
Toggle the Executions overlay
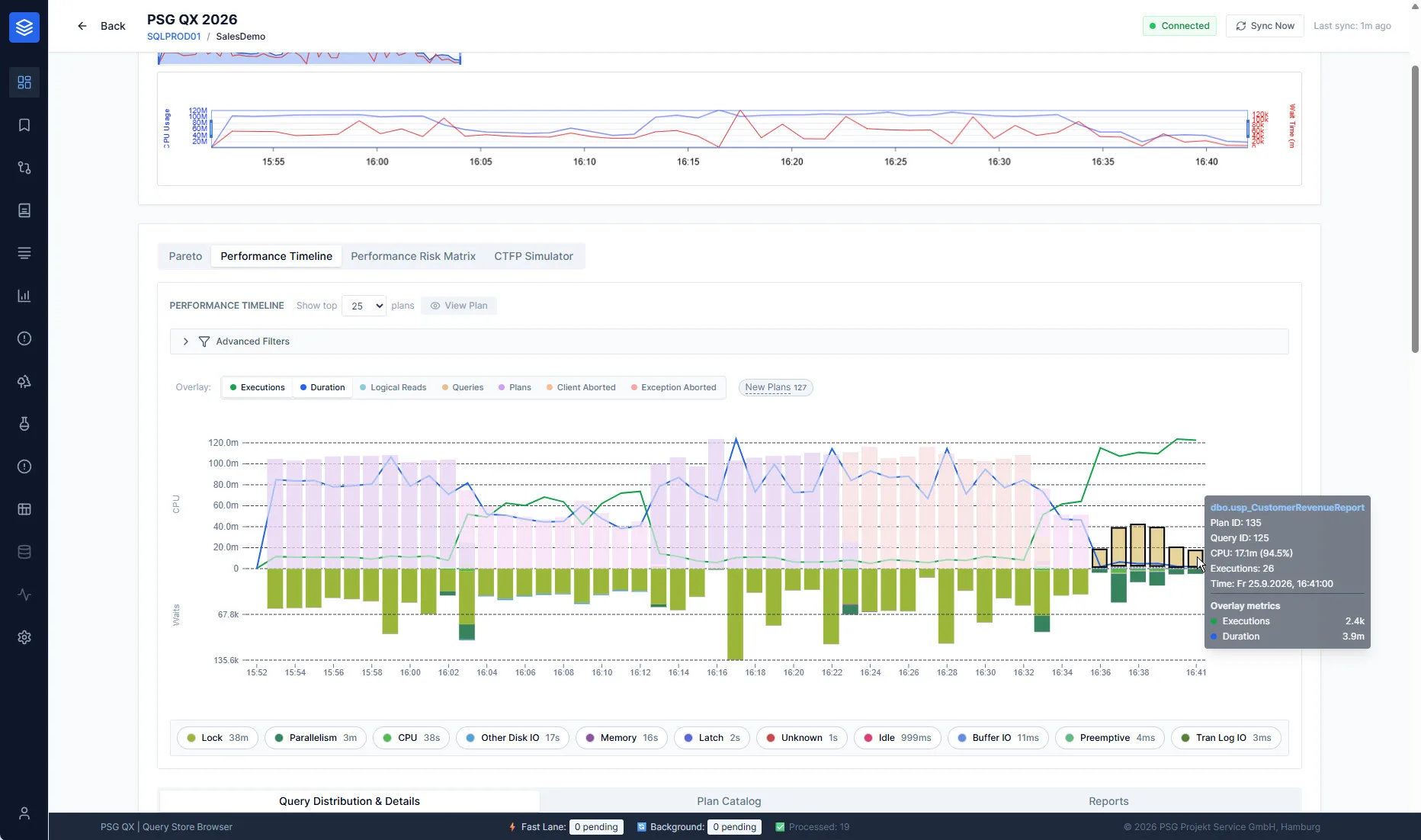257,387
